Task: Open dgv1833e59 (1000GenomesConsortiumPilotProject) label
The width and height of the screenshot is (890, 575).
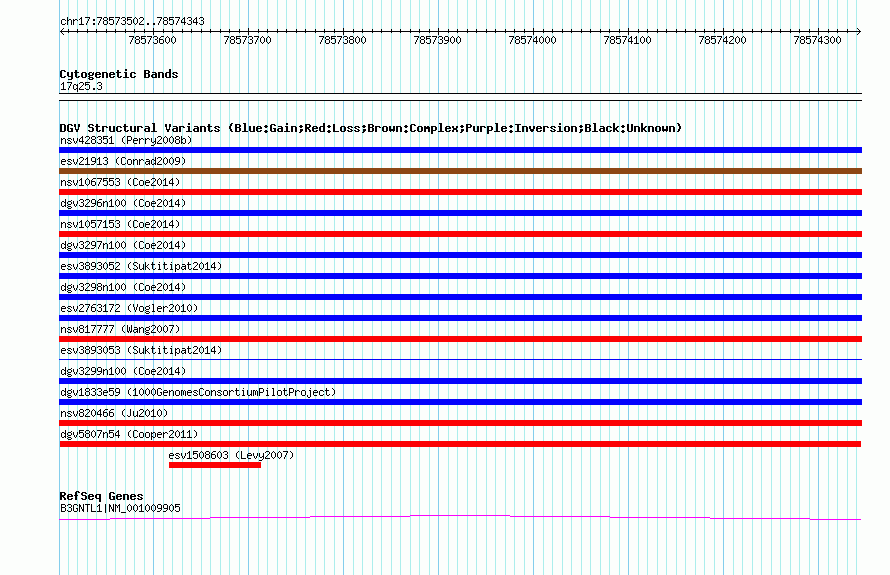Action: tap(198, 392)
